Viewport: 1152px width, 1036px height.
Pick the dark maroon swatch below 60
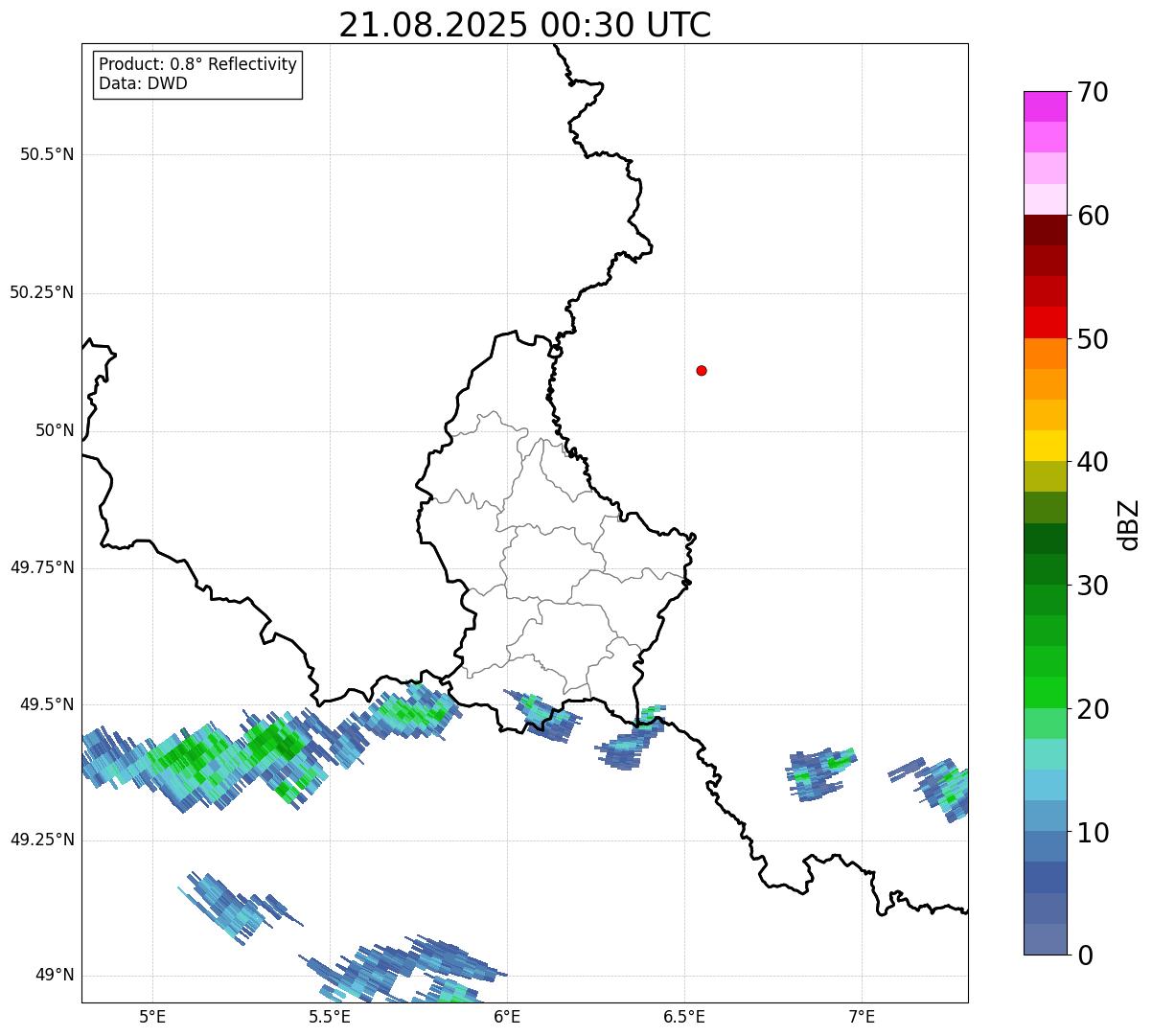1045,230
